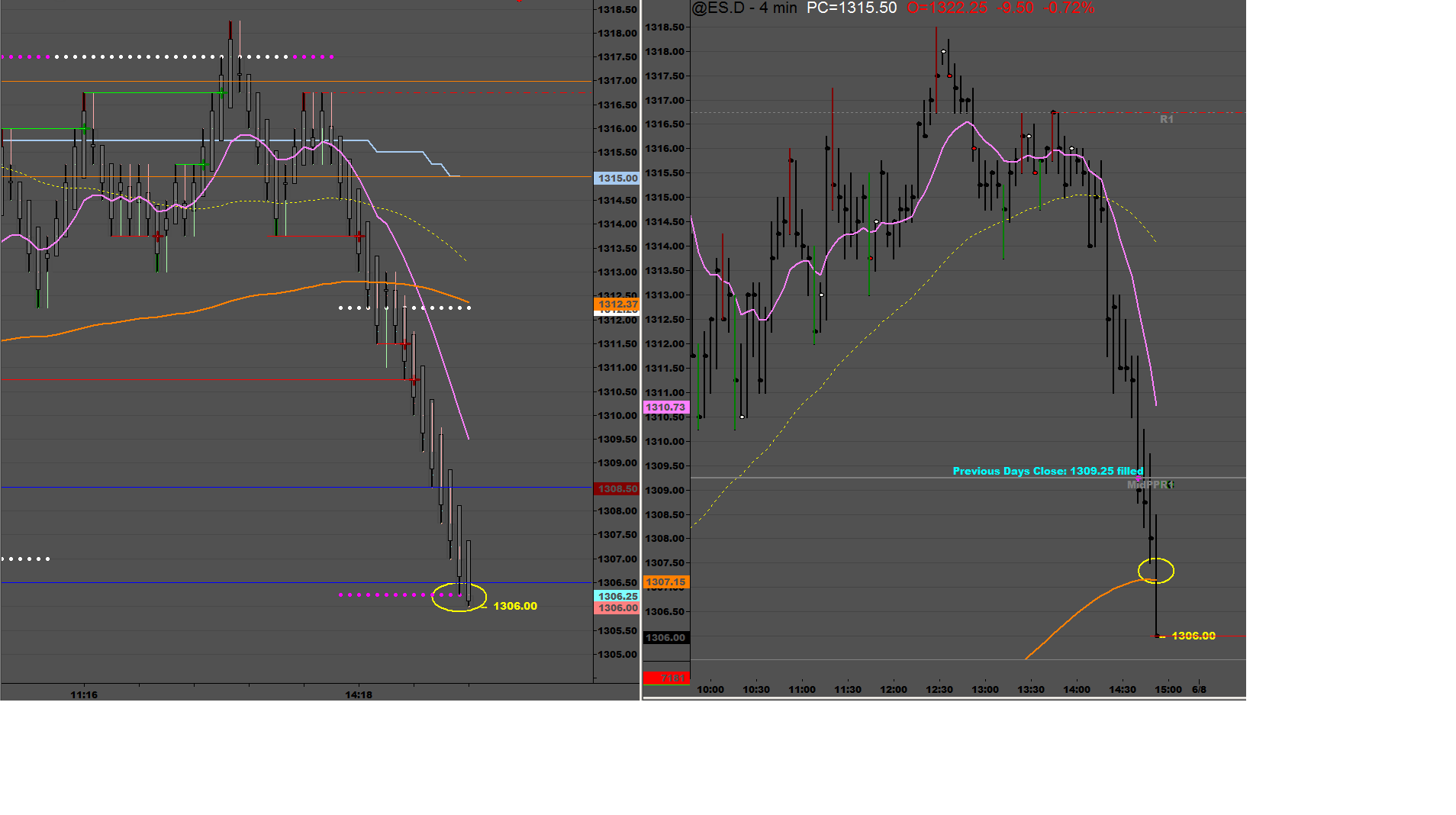Click 1310.00 on the left chart price axis
This screenshot has width=1456, height=815.
617,416
